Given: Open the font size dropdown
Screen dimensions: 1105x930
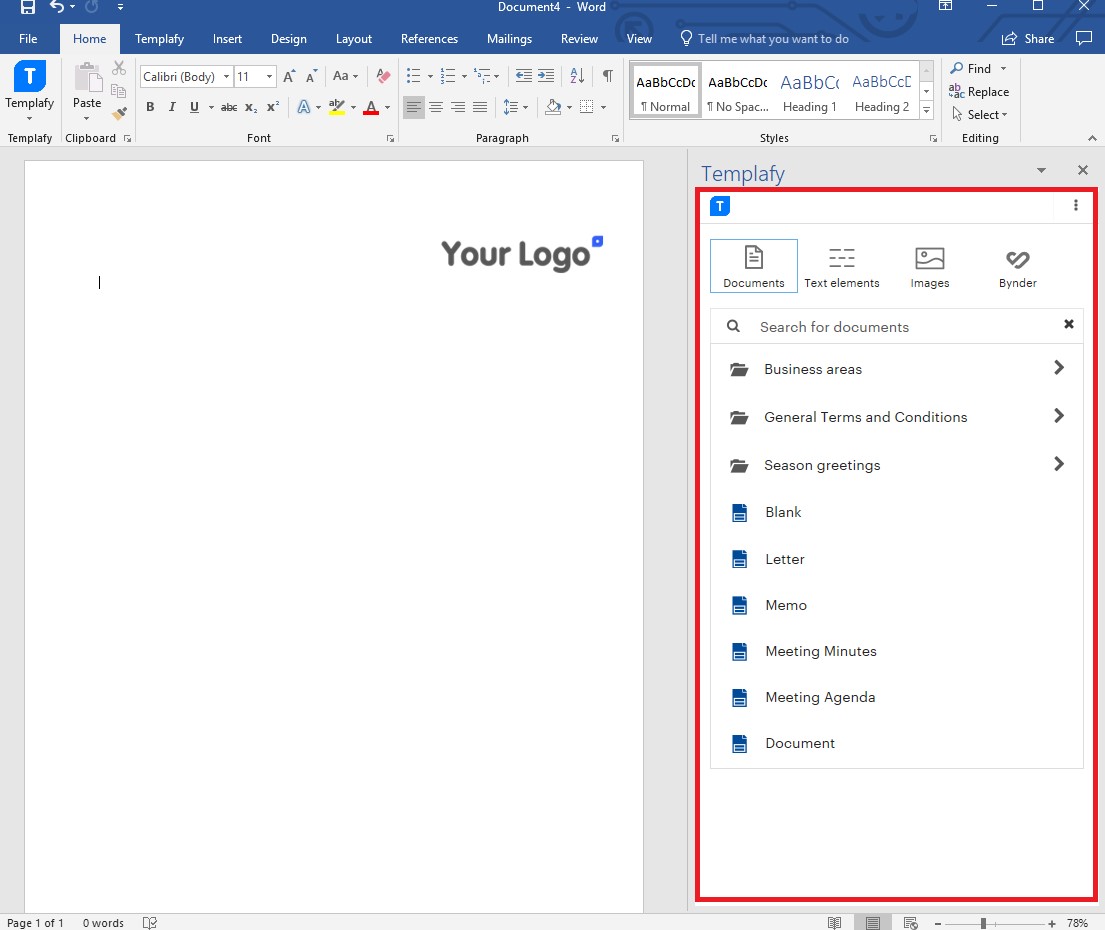Looking at the screenshot, I should click(x=267, y=76).
